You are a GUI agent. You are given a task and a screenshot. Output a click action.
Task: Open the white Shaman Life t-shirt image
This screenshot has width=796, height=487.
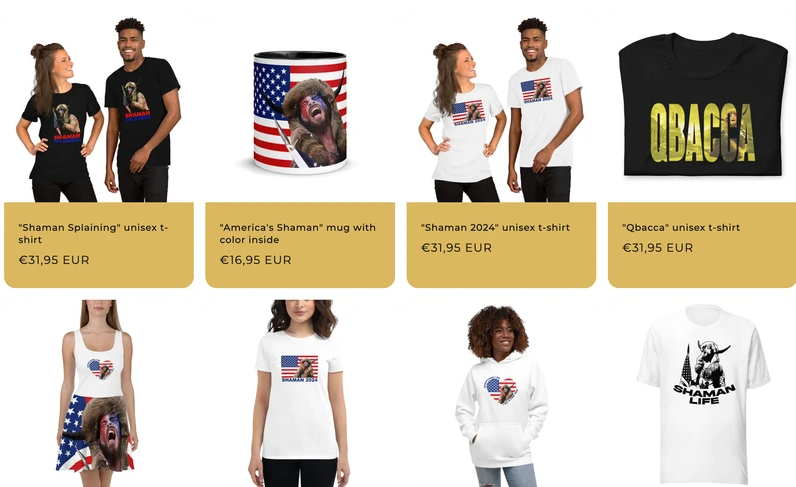coord(702,393)
